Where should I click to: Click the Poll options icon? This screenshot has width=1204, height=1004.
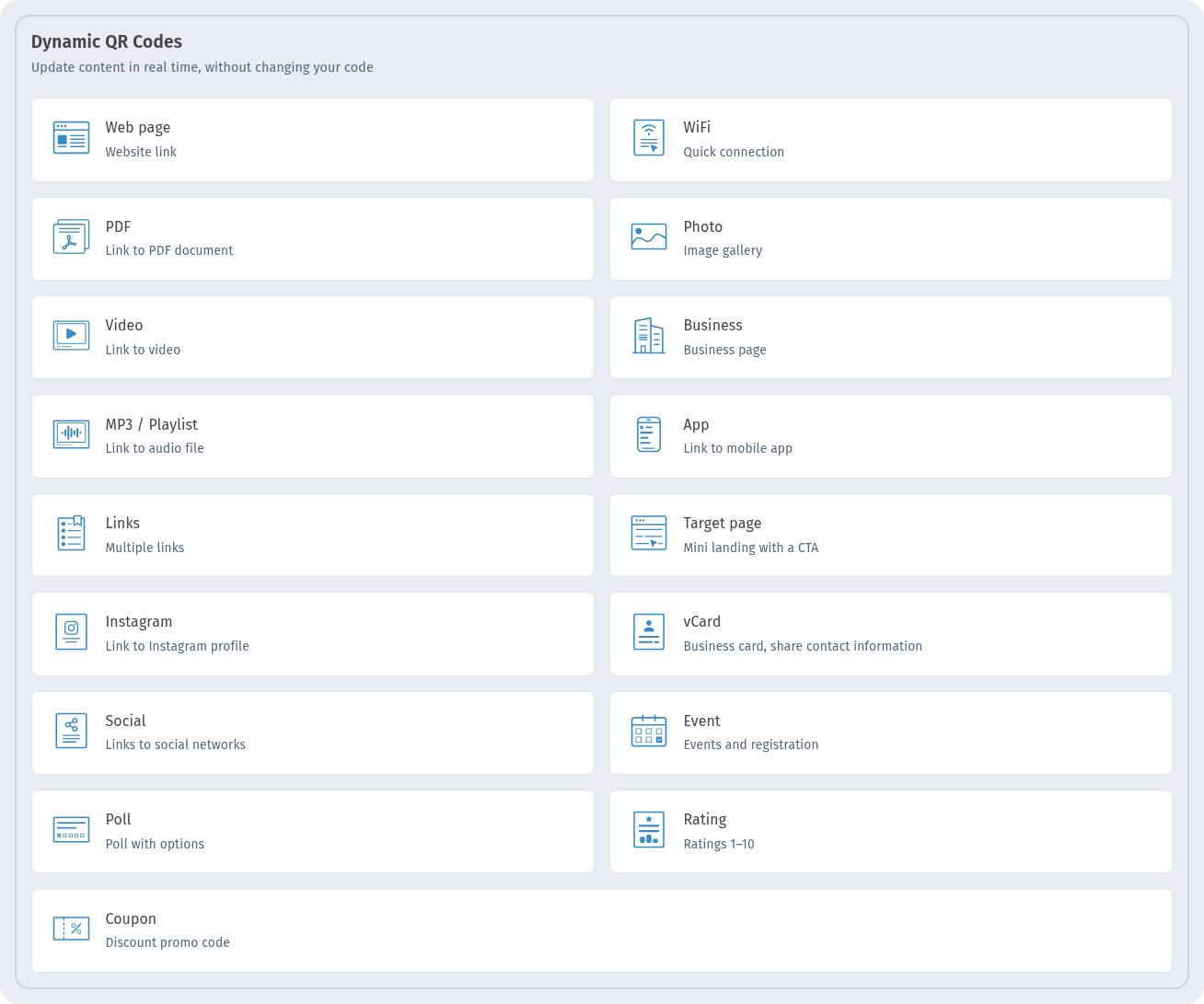pyautogui.click(x=71, y=830)
